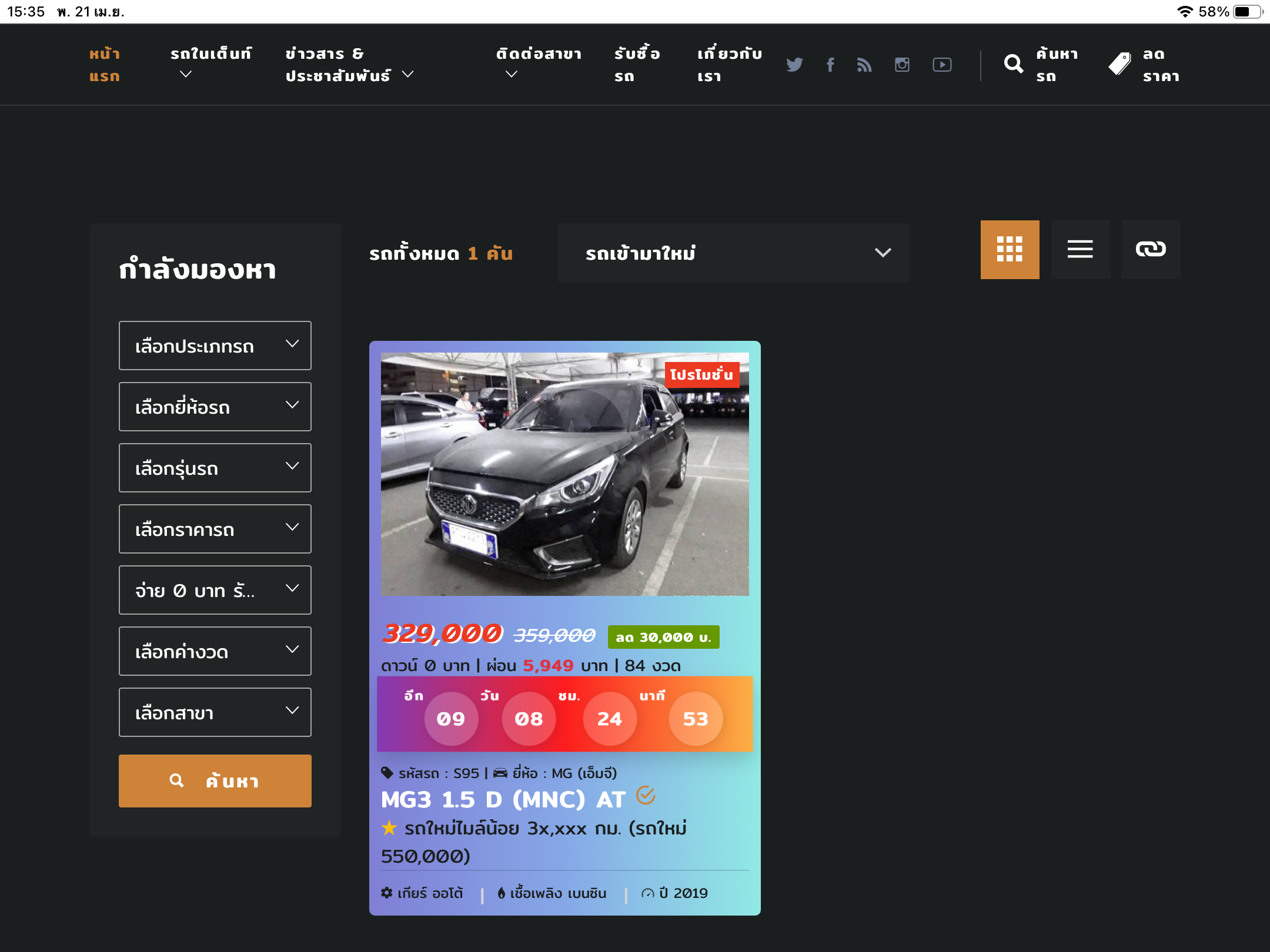This screenshot has height=952, width=1270.
Task: Click the gear icon next to เกียร์ ออโต้
Action: click(x=386, y=893)
